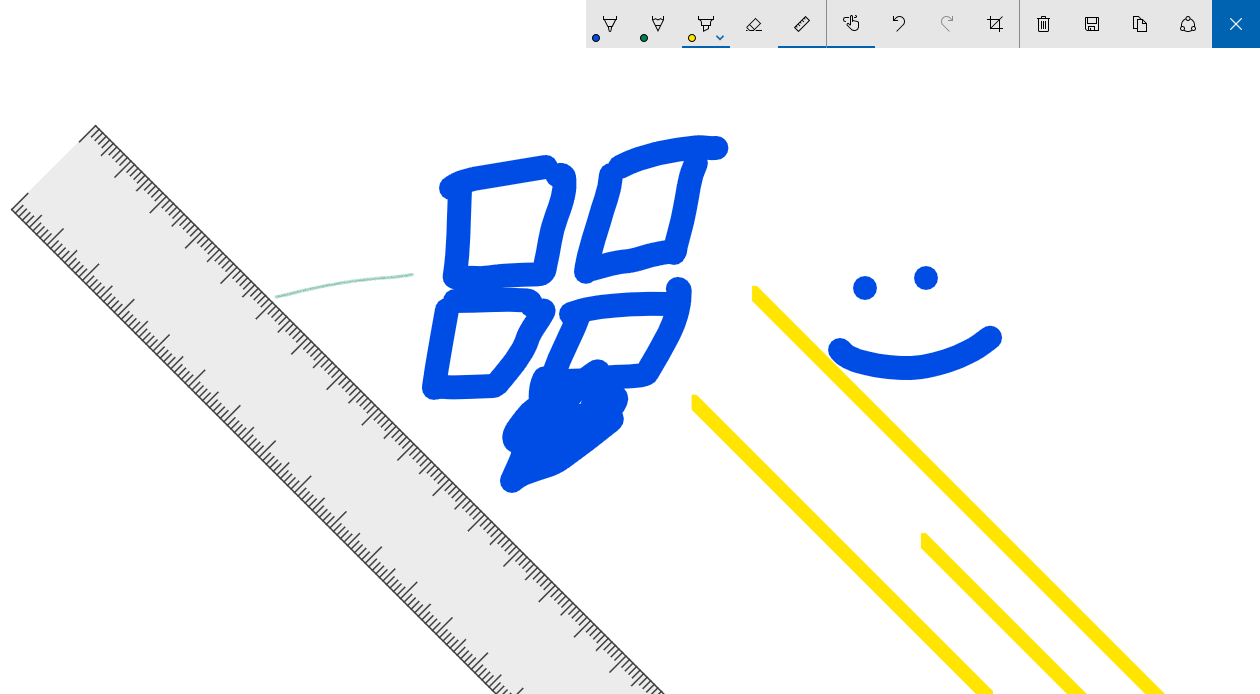Toggle the Ruler tool

(802, 24)
